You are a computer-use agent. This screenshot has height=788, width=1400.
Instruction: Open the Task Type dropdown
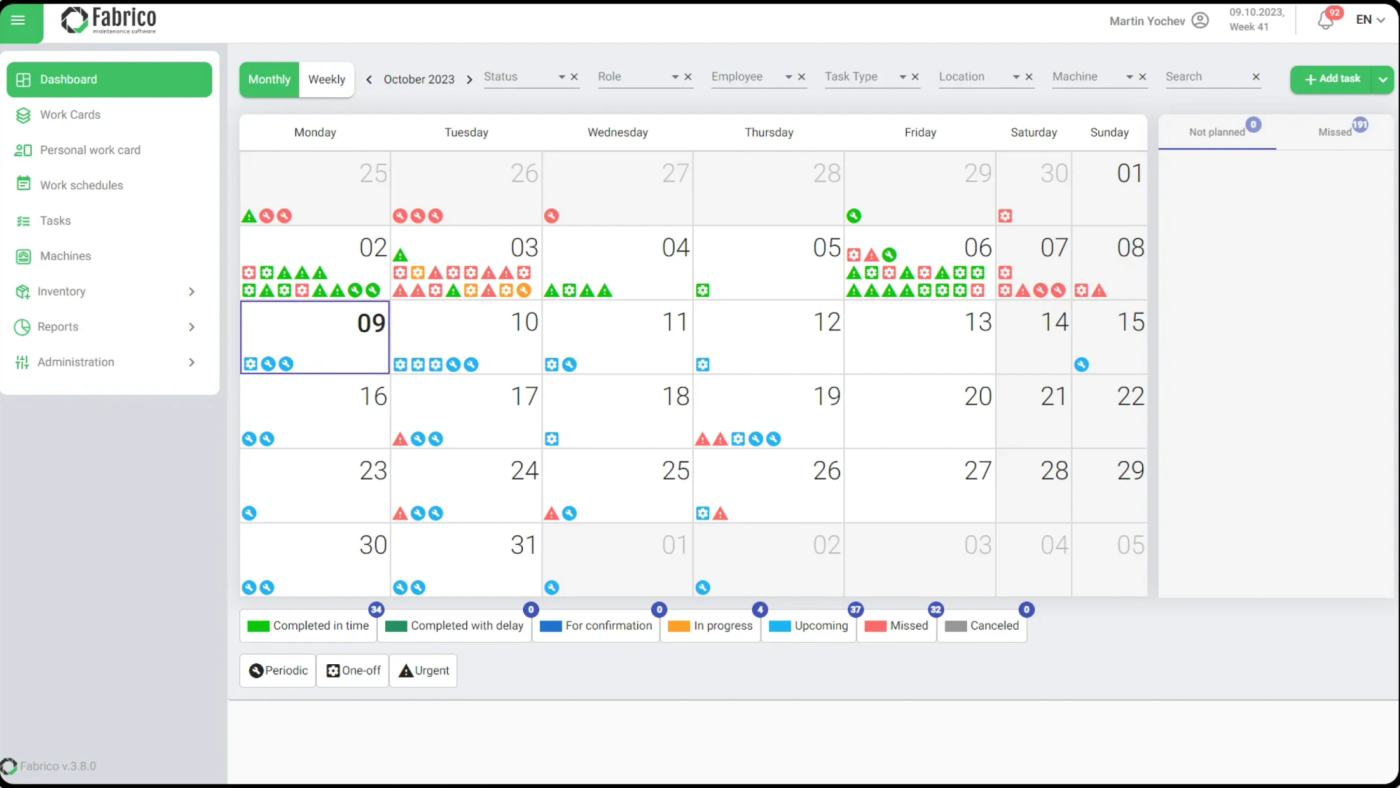point(902,77)
